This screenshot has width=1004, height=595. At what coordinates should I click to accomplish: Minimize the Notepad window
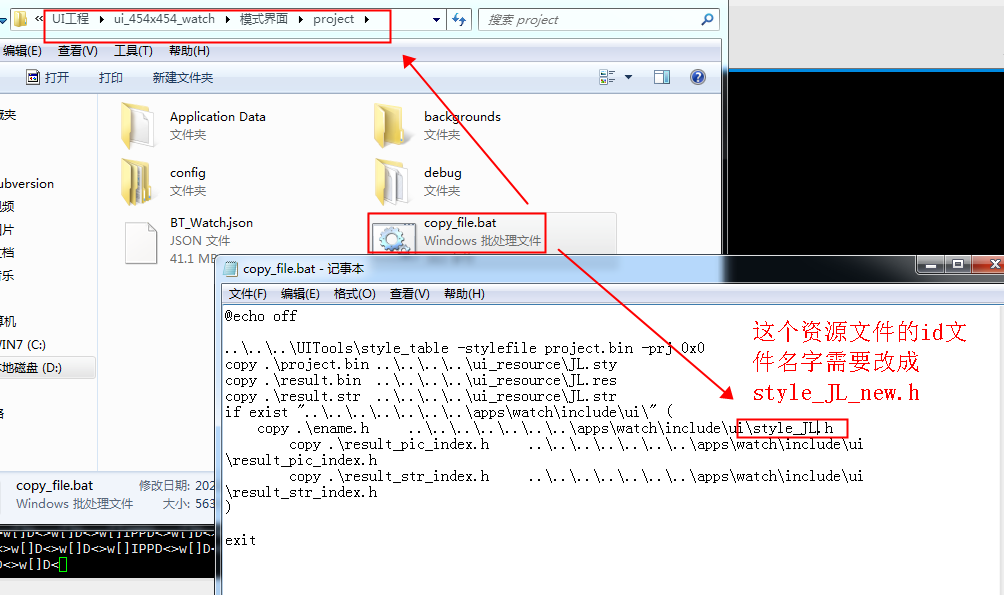click(x=931, y=264)
